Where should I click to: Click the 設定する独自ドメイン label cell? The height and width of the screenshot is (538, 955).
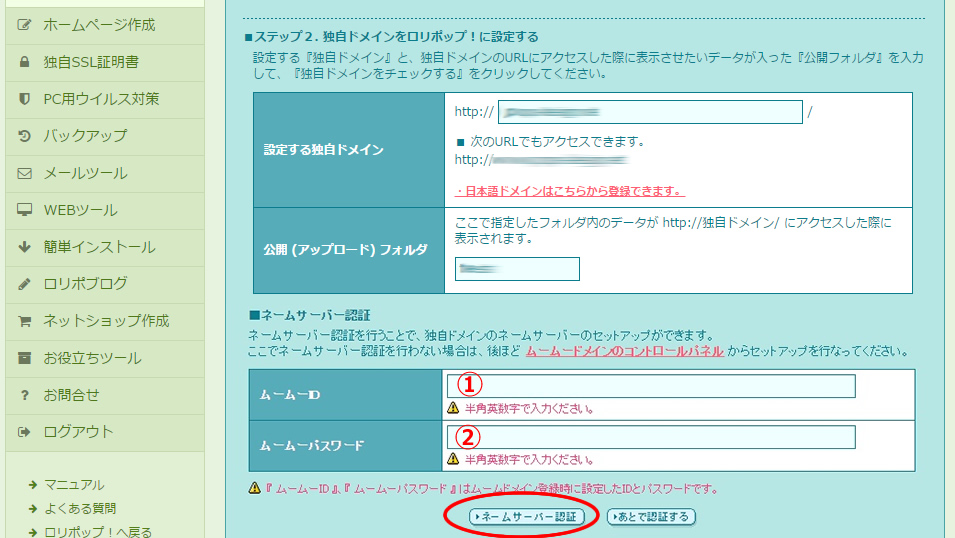[349, 150]
